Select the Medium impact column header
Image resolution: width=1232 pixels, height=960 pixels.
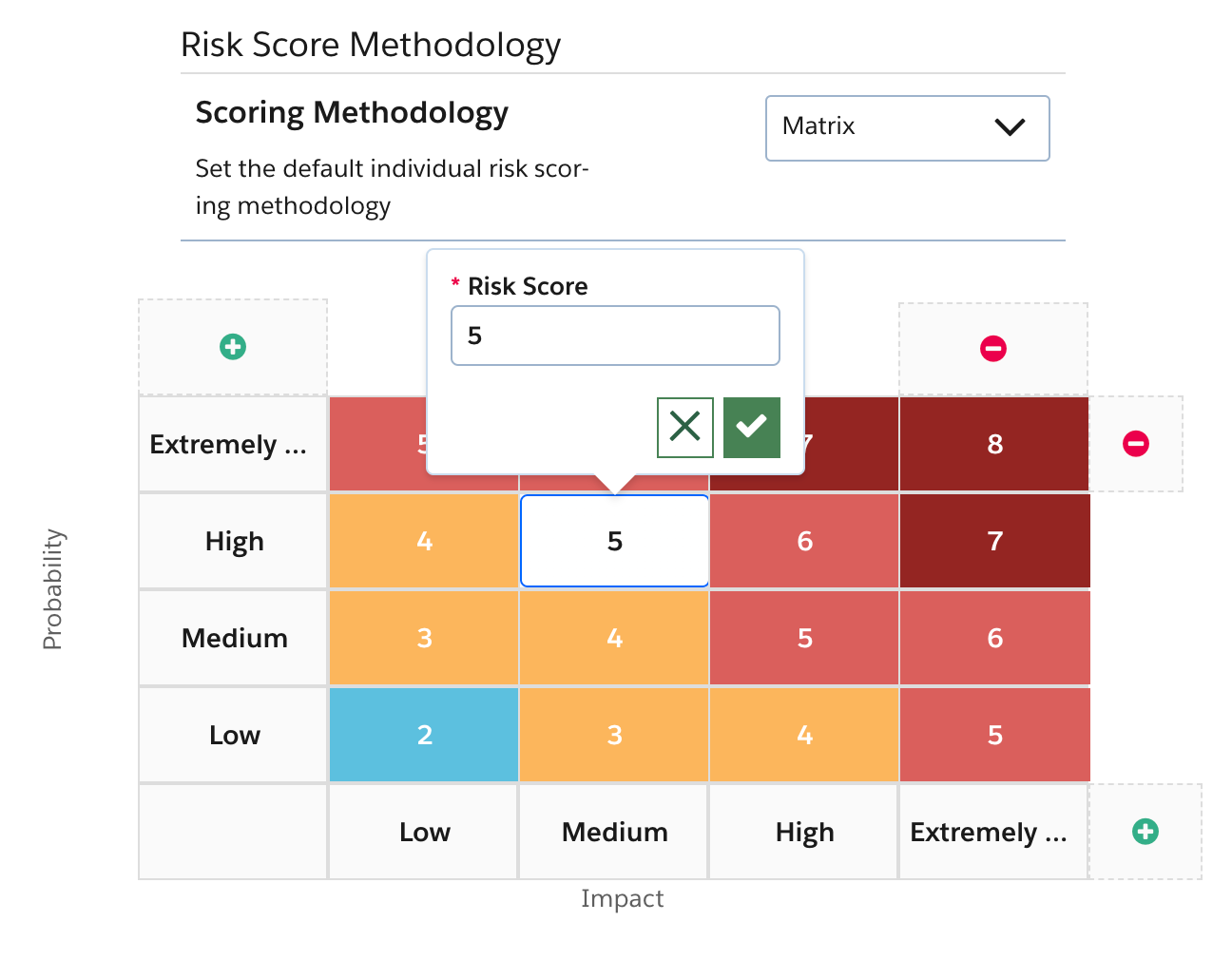click(613, 831)
